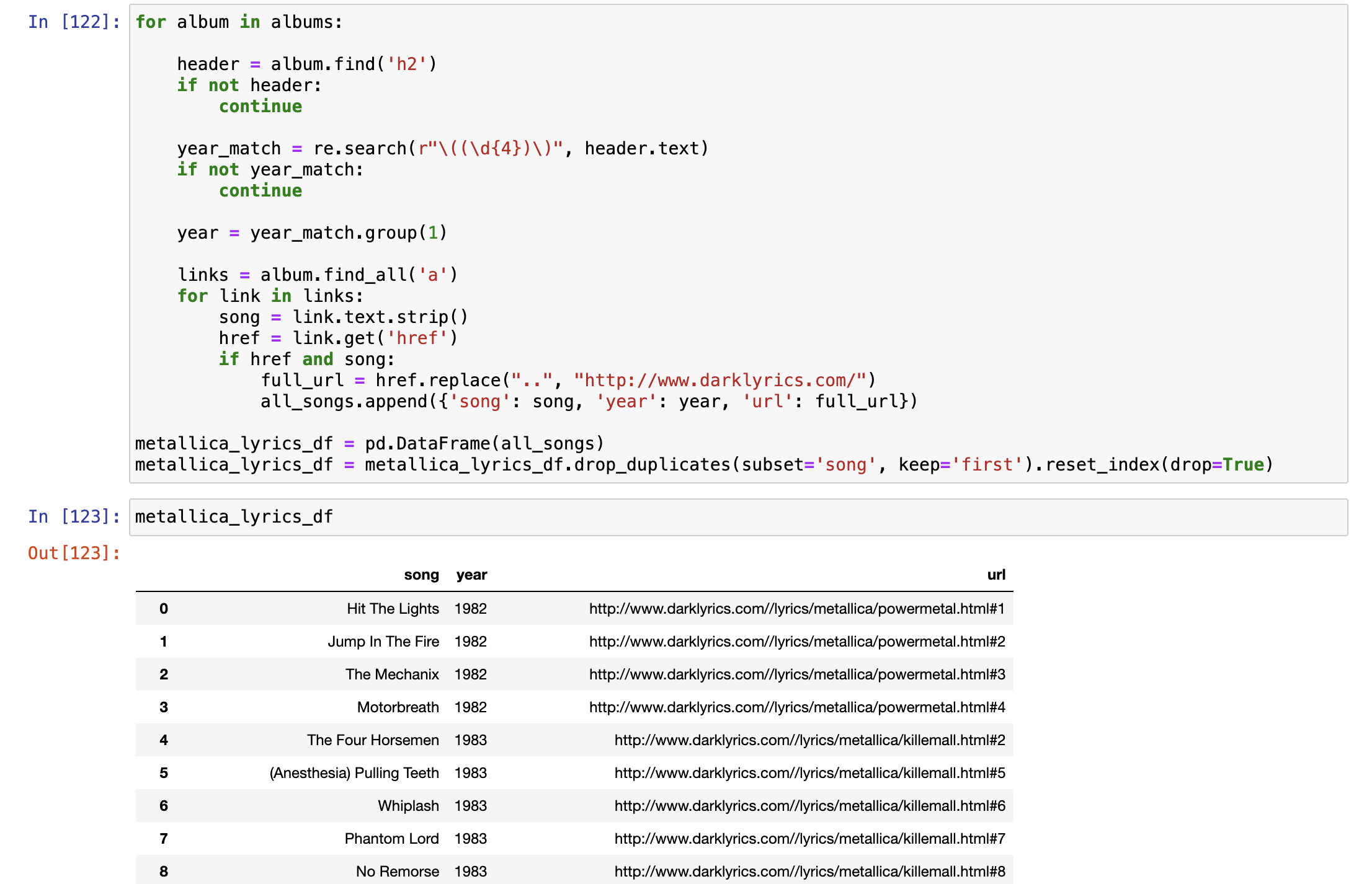Click the re.search regex pattern string
The height and width of the screenshot is (884, 1372).
tap(491, 149)
